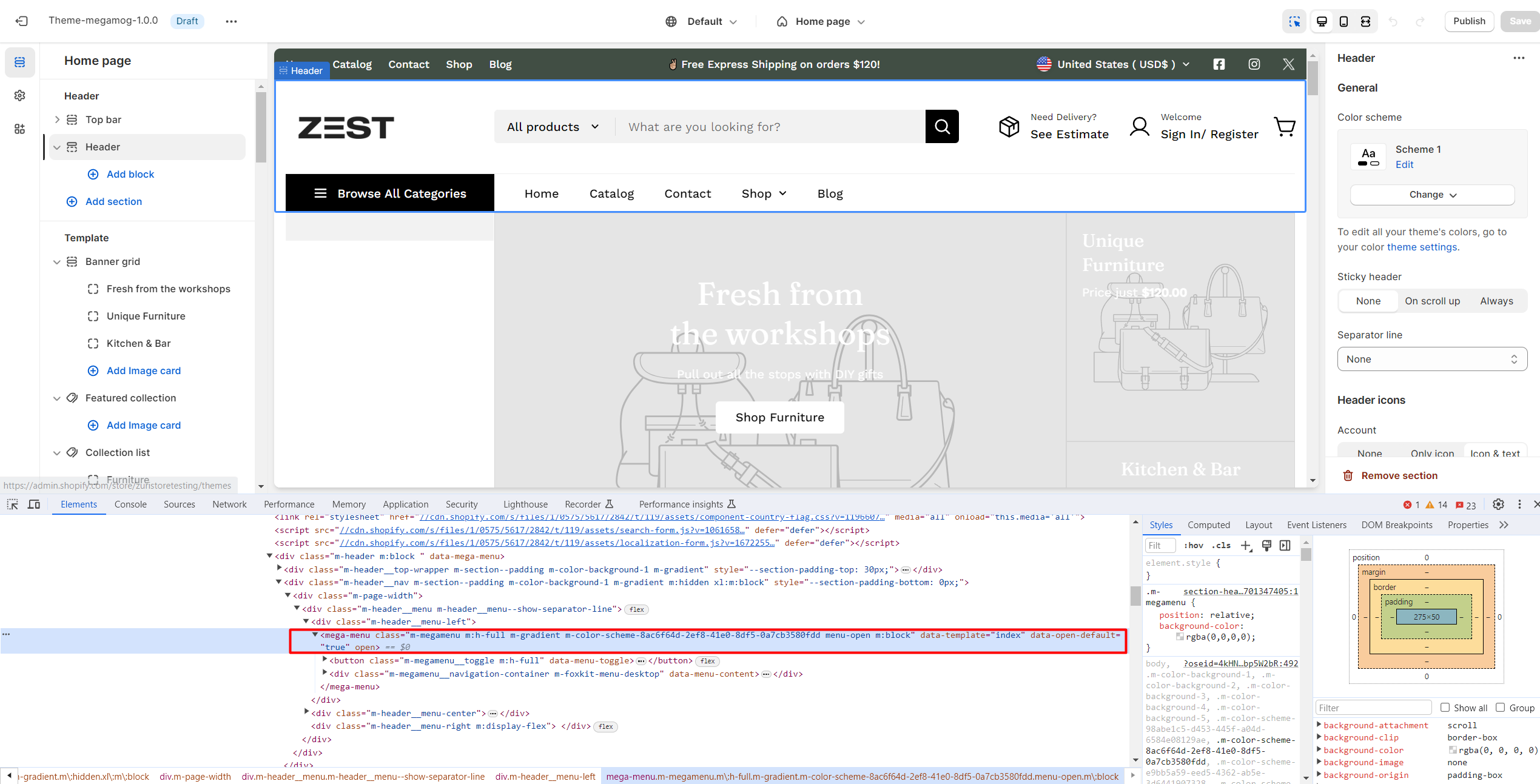Open the Computed styles tab

coord(1208,524)
